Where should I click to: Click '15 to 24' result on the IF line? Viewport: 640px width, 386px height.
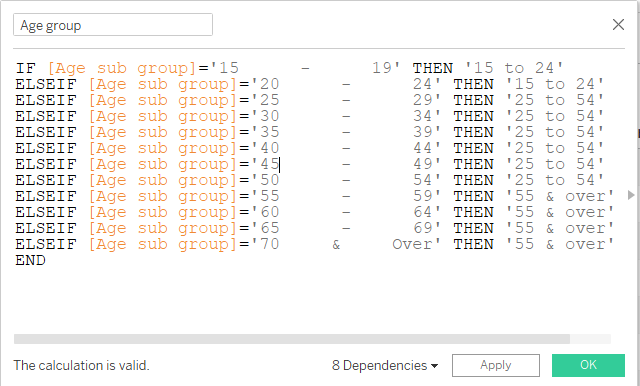coord(514,68)
